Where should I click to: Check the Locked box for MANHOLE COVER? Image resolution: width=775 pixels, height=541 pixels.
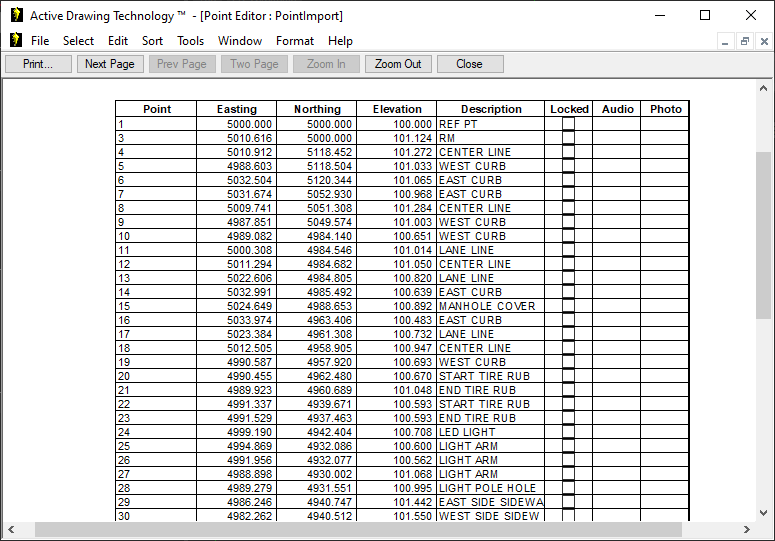pyautogui.click(x=568, y=306)
